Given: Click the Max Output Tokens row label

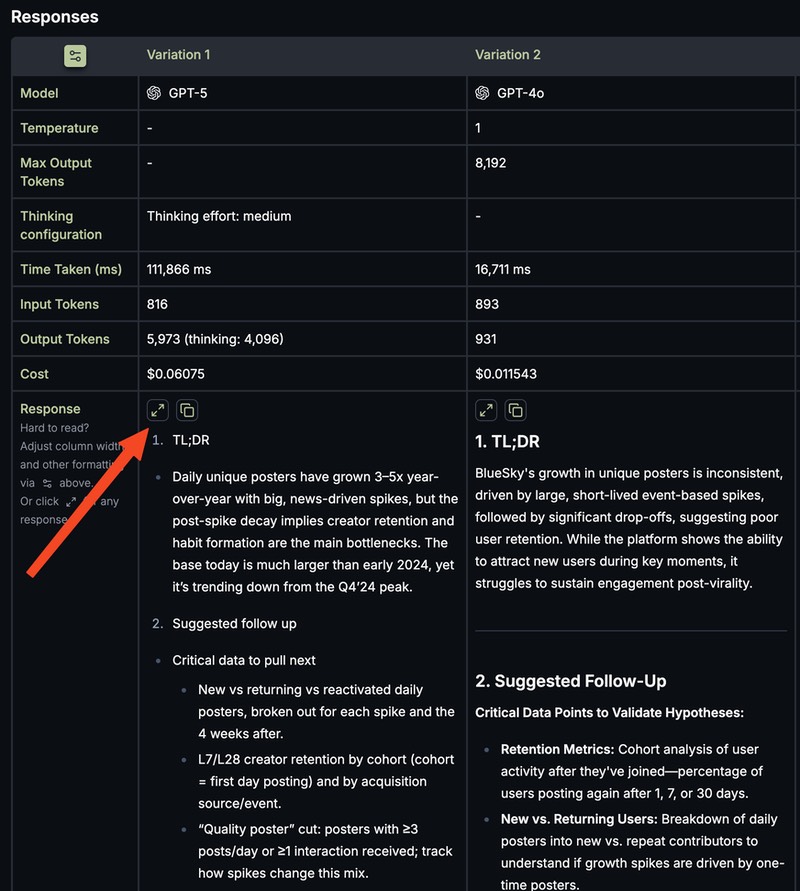Looking at the screenshot, I should point(56,172).
